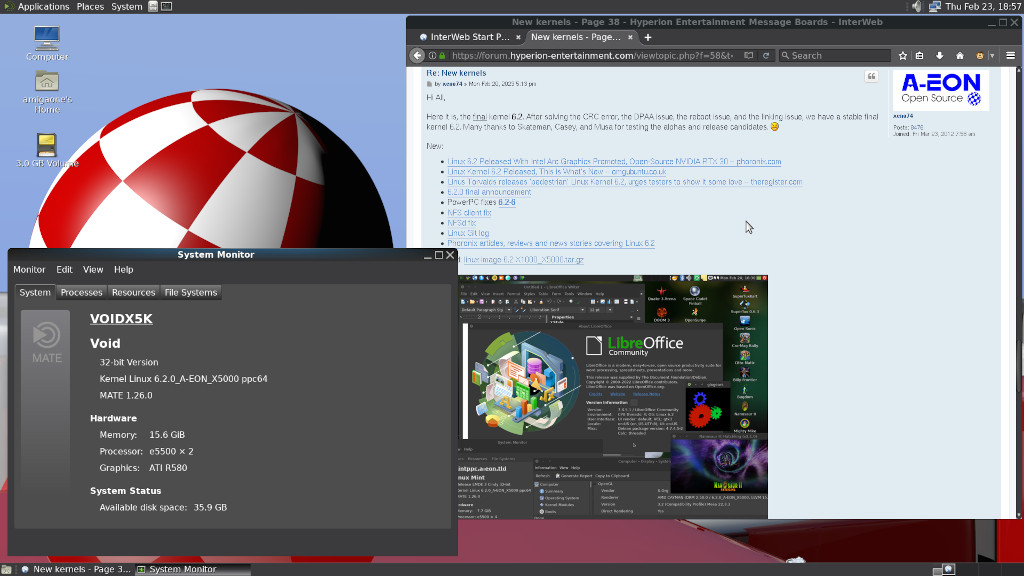1024x576 pixels.
Task: Open the 6.2.0 final announcement link
Action: click(x=489, y=192)
